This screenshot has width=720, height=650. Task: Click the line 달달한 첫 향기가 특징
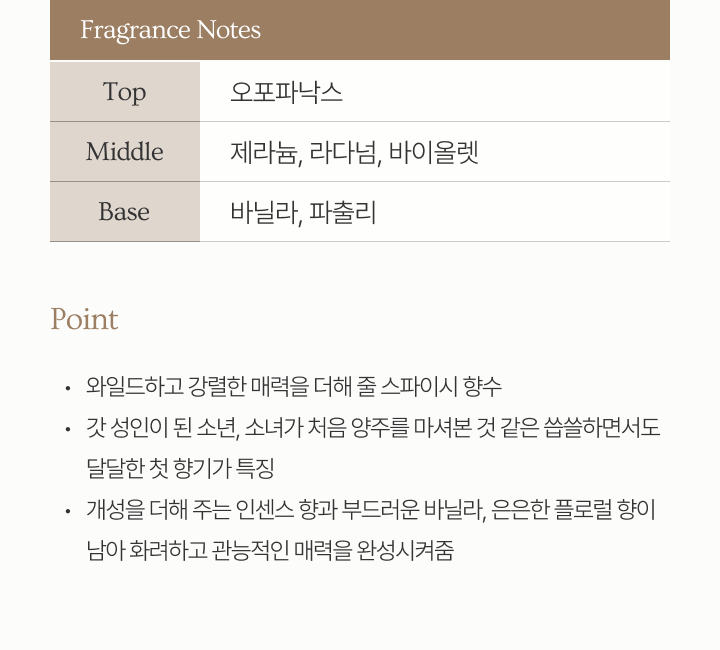(180, 468)
